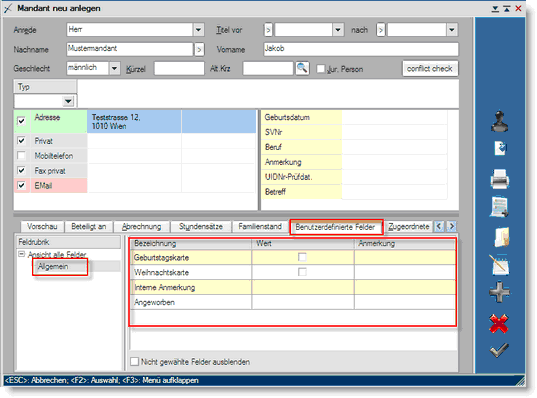Click into the Vorname input field

click(x=361, y=49)
